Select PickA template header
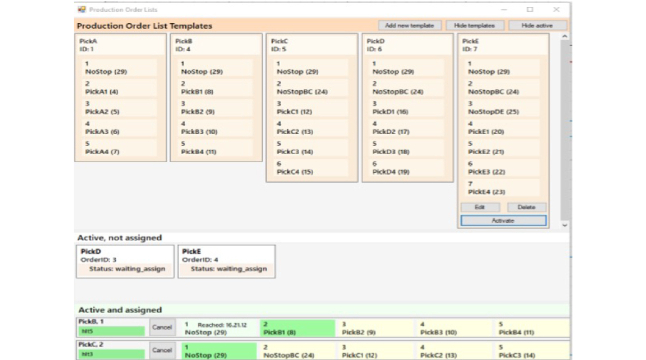646x360 pixels. (120, 45)
